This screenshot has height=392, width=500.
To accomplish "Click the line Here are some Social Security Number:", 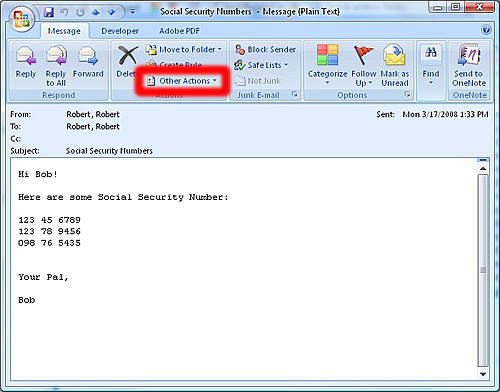I will 123,197.
